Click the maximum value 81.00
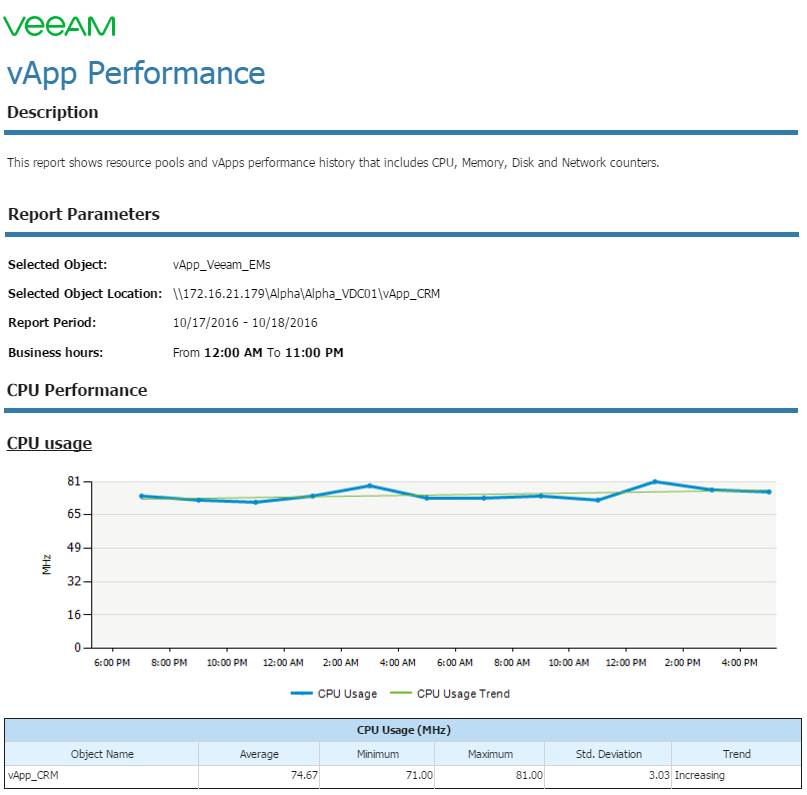The height and width of the screenshot is (795, 807). pyautogui.click(x=529, y=775)
